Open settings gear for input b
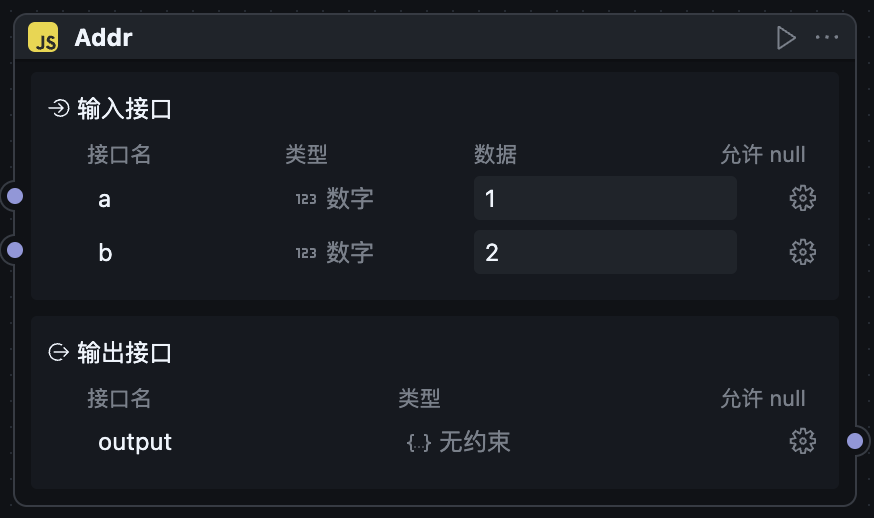The height and width of the screenshot is (518, 874). pos(802,251)
